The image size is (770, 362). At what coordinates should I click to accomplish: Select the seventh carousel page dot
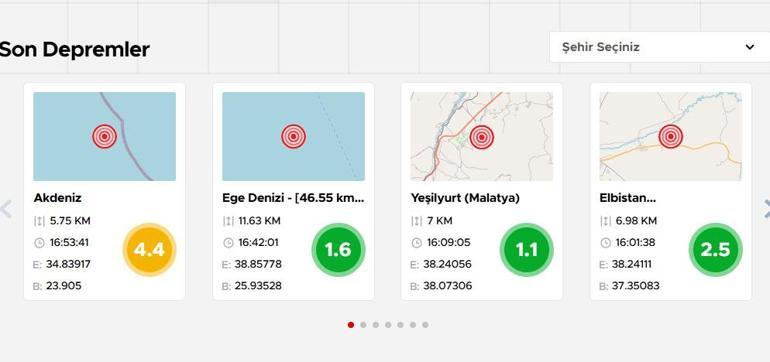coord(425,325)
